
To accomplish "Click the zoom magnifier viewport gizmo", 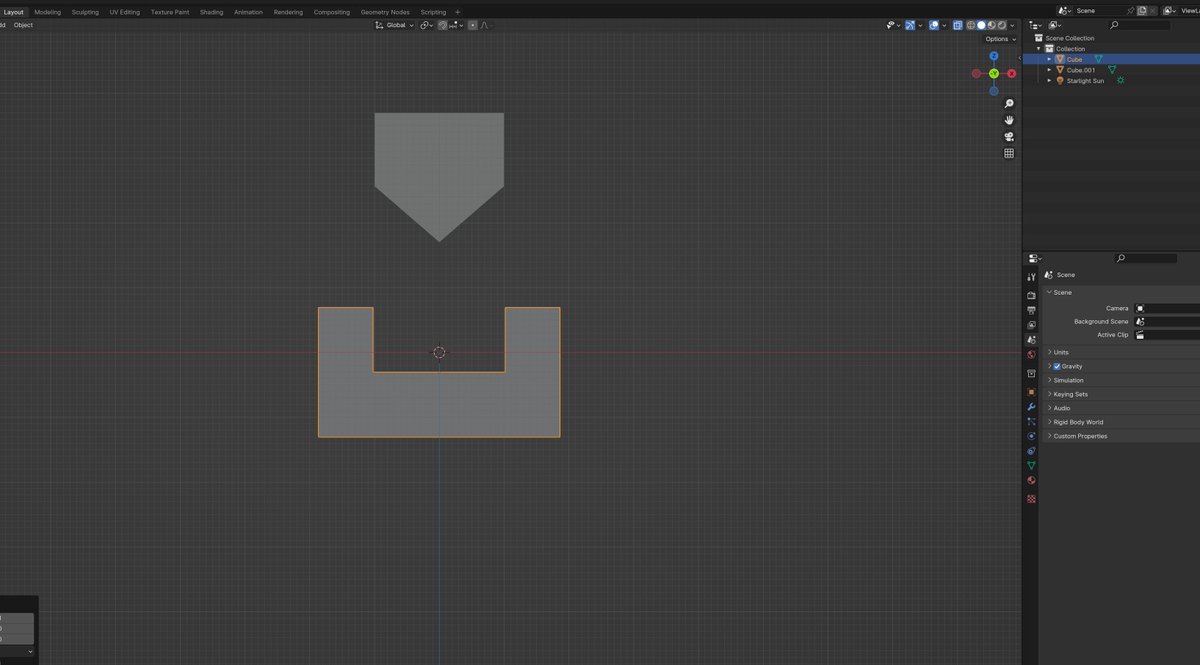I will pyautogui.click(x=1009, y=104).
